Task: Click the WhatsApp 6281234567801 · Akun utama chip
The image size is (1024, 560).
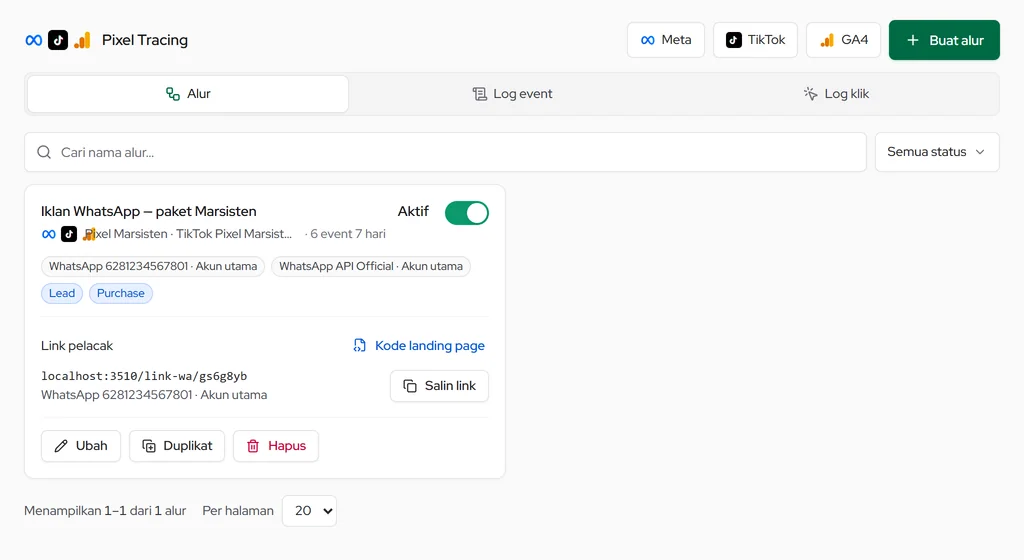Action: click(153, 266)
